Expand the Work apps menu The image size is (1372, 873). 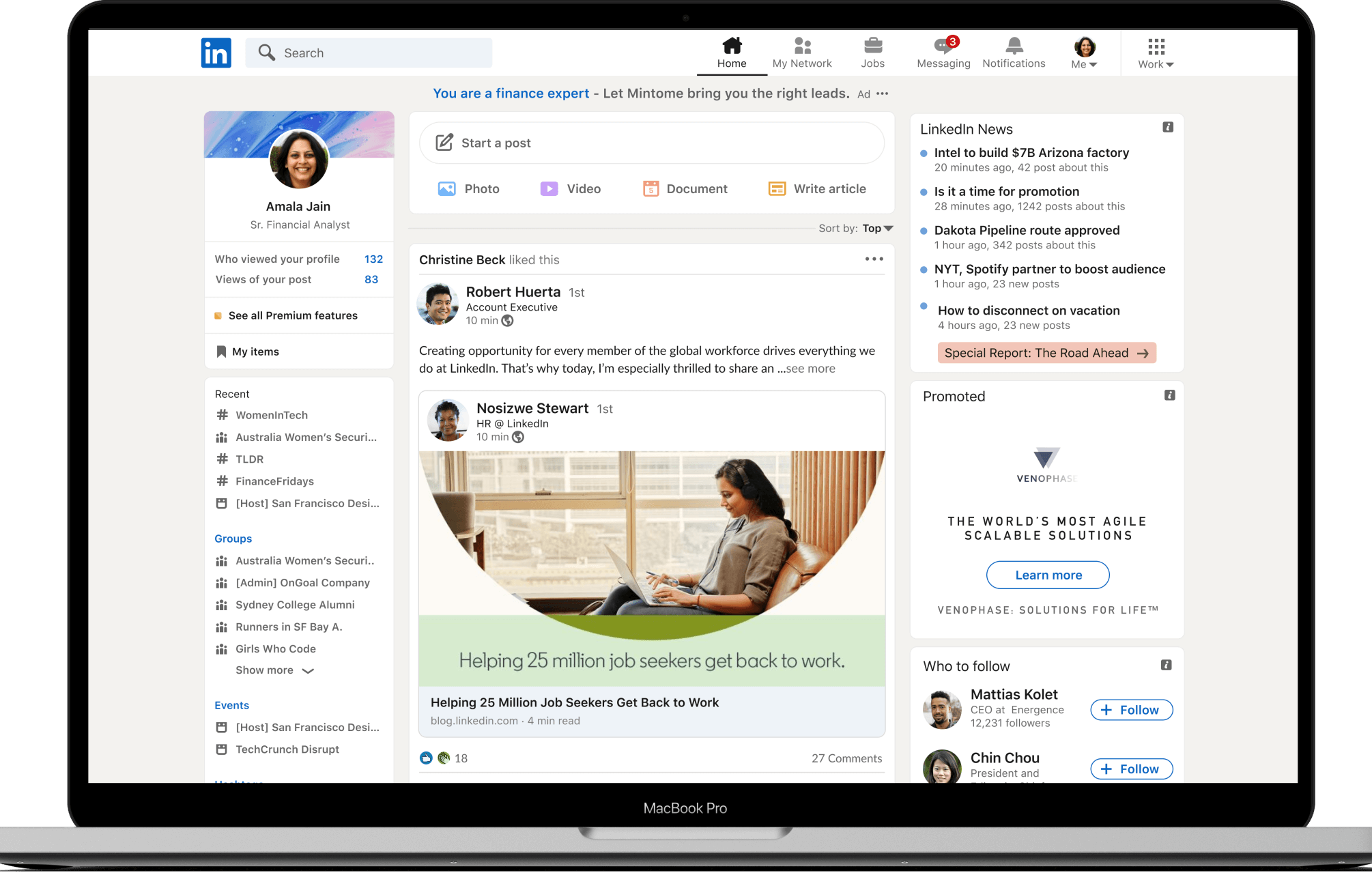[x=1156, y=53]
